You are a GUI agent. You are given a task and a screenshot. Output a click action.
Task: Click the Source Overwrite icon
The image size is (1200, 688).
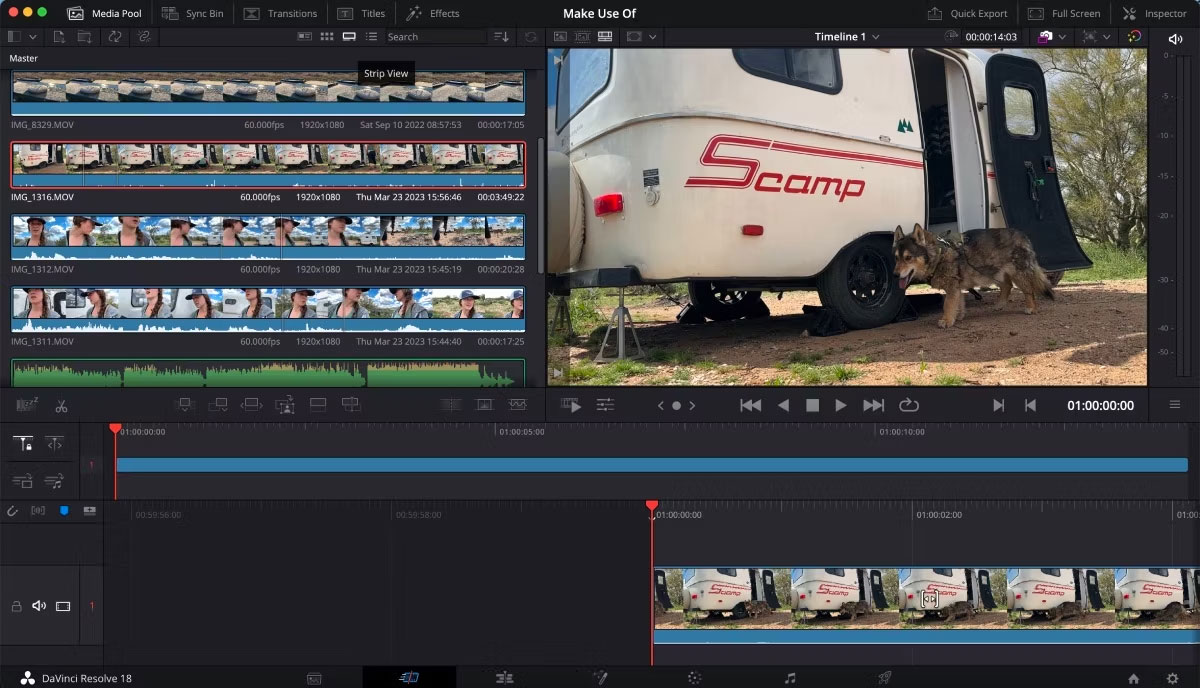pos(351,405)
